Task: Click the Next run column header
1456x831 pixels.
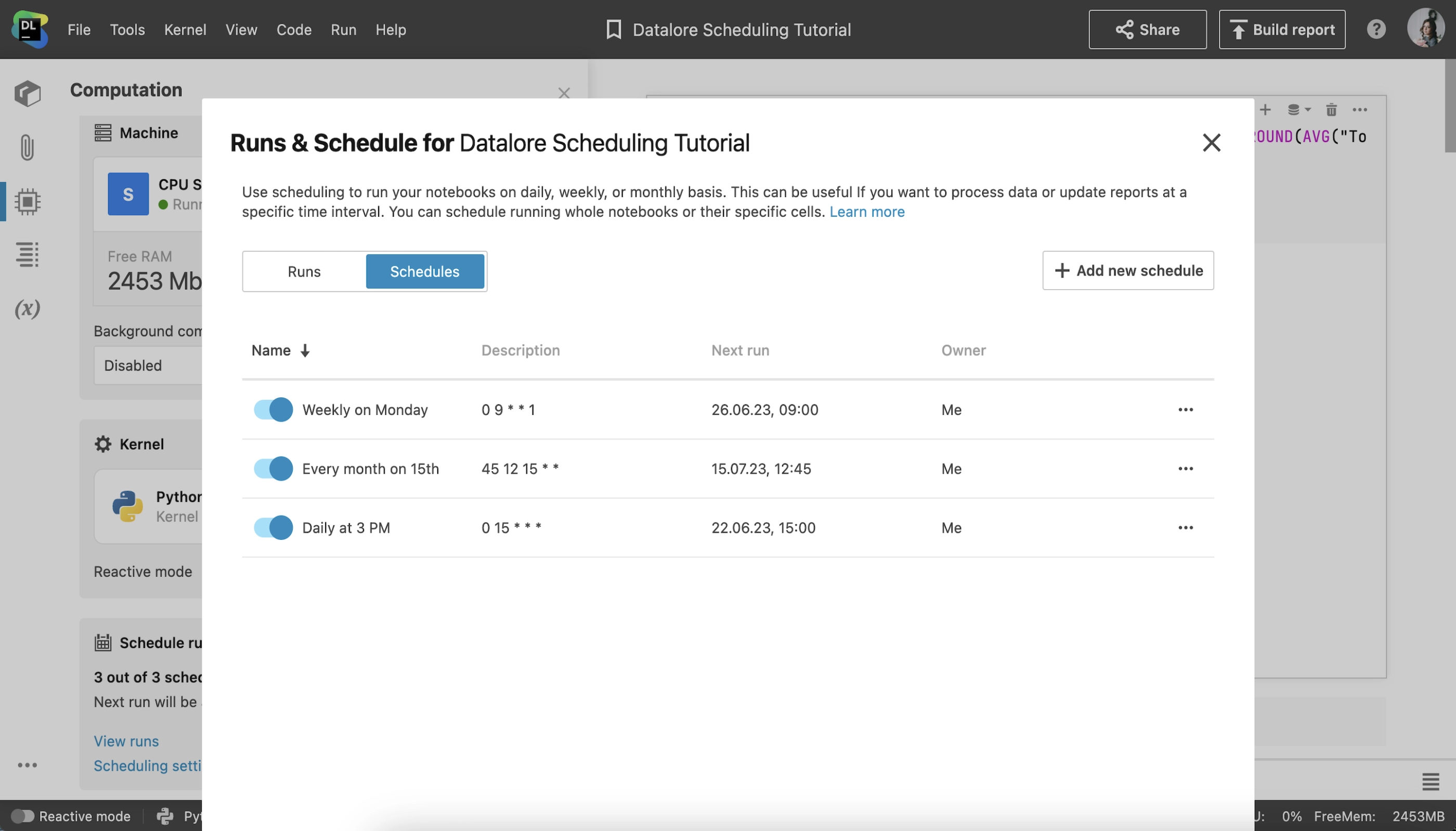Action: [x=740, y=350]
